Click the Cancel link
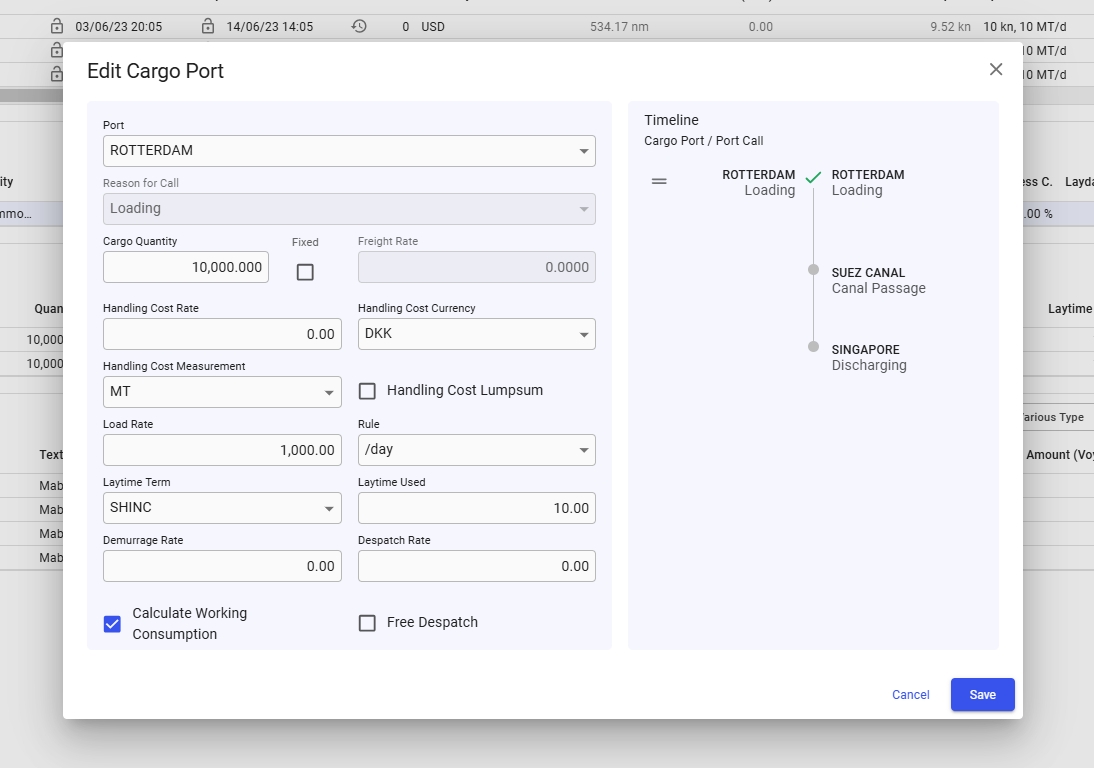Screen dimensions: 1094x768 pyautogui.click(x=910, y=695)
